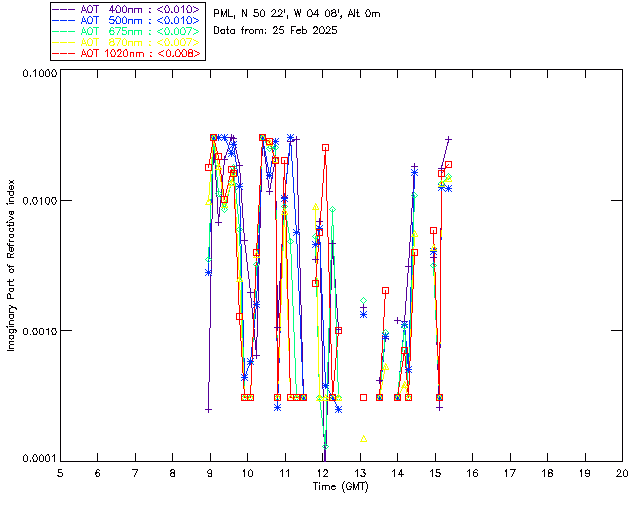Click the x-axis tick label 6
This screenshot has height=512, width=640.
(x=98, y=473)
